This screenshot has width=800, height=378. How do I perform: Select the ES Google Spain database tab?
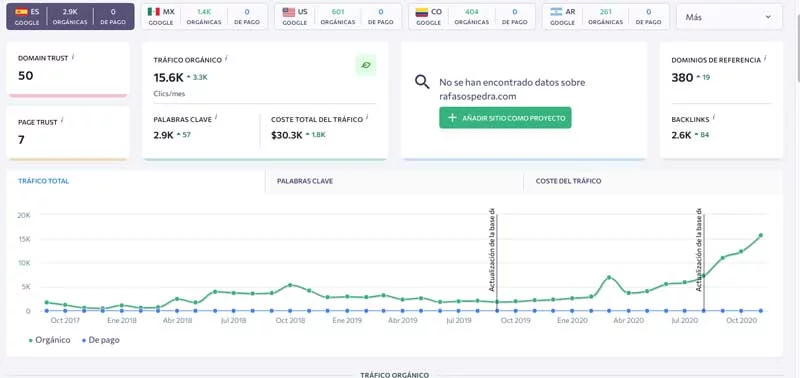(x=70, y=17)
